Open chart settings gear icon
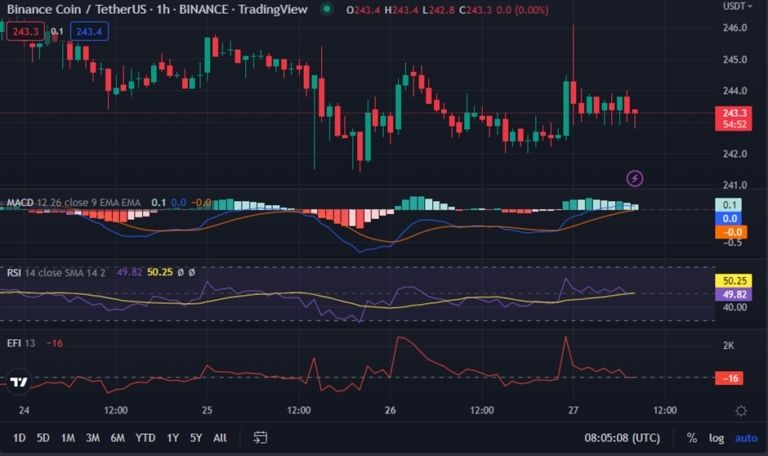This screenshot has height=456, width=768. [741, 410]
